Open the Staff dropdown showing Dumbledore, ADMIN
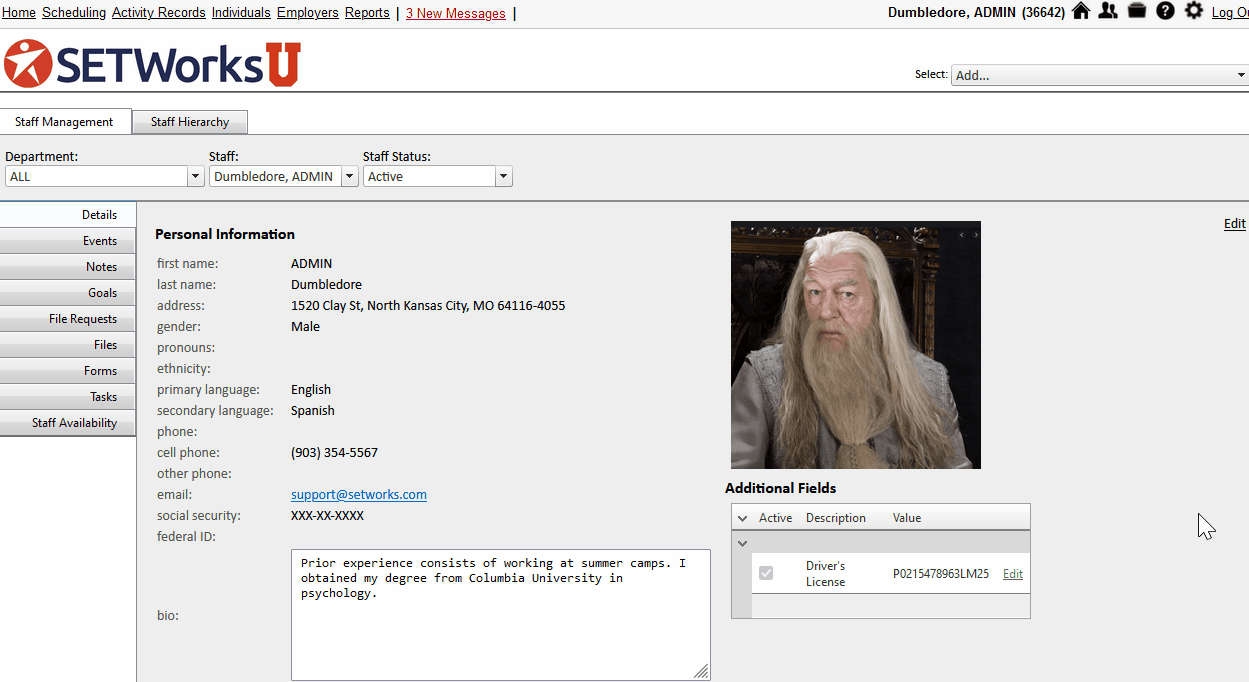1249x682 pixels. [x=283, y=176]
